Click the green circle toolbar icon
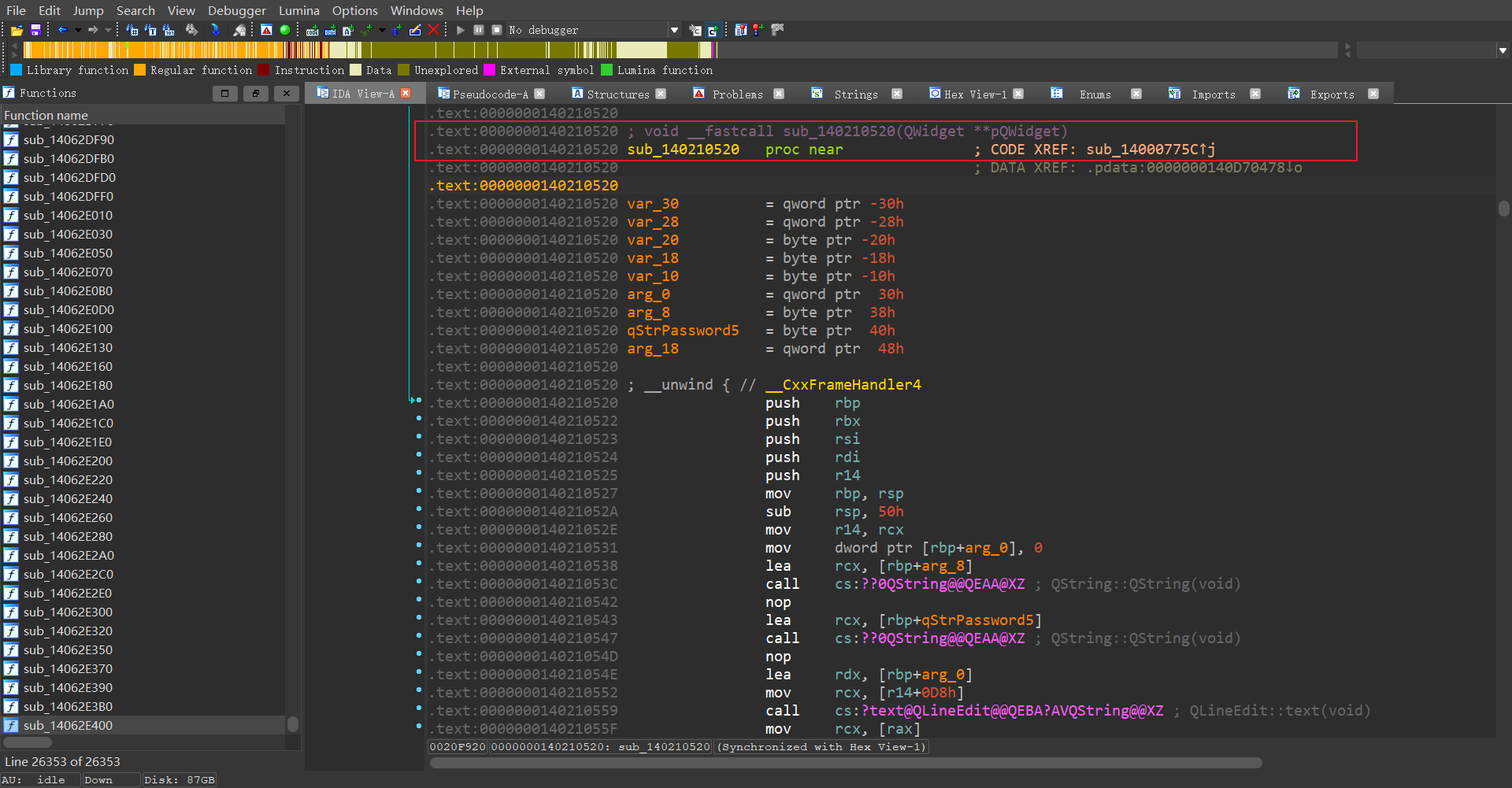The height and width of the screenshot is (788, 1512). point(285,30)
